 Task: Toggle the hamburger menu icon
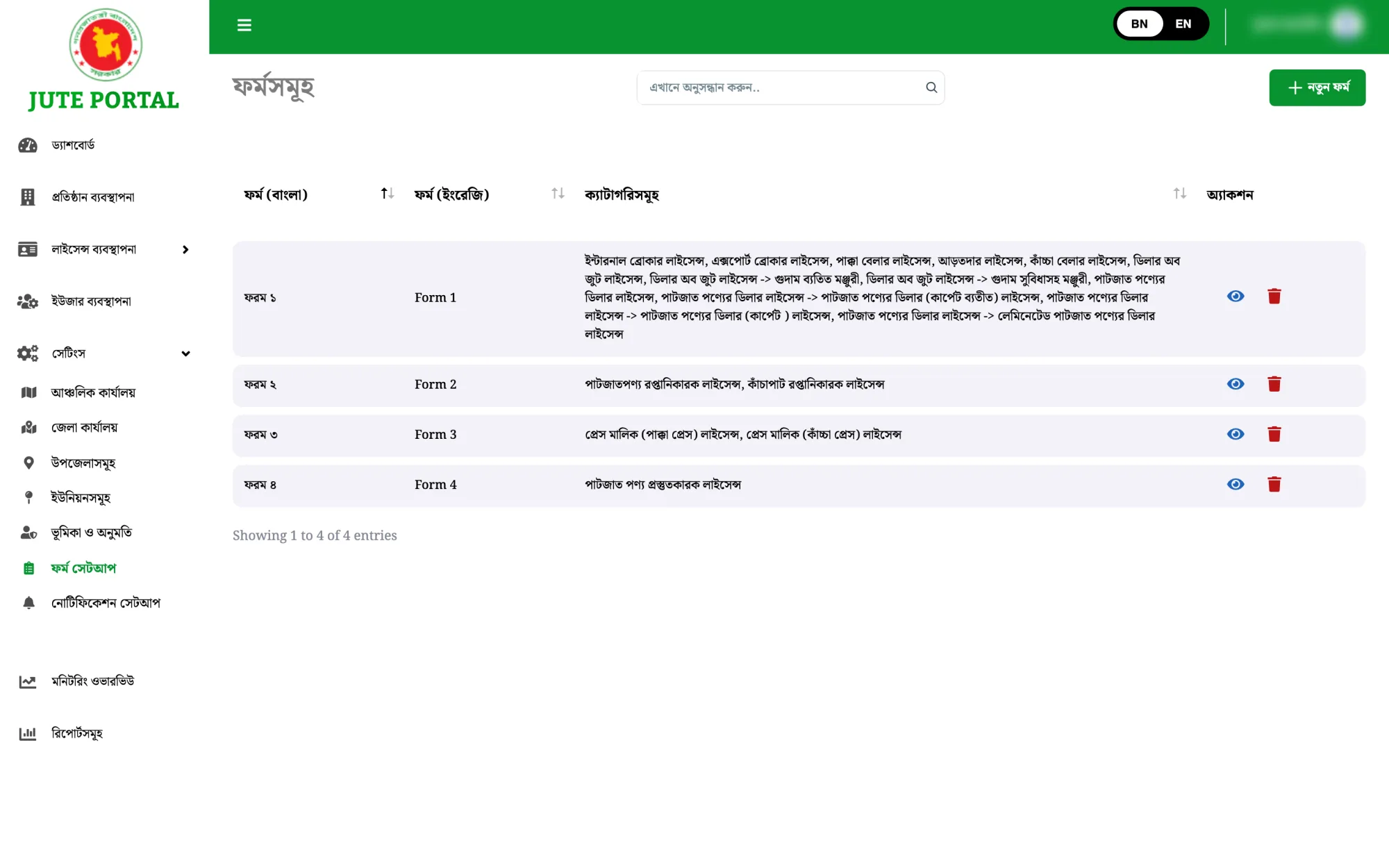pos(244,25)
